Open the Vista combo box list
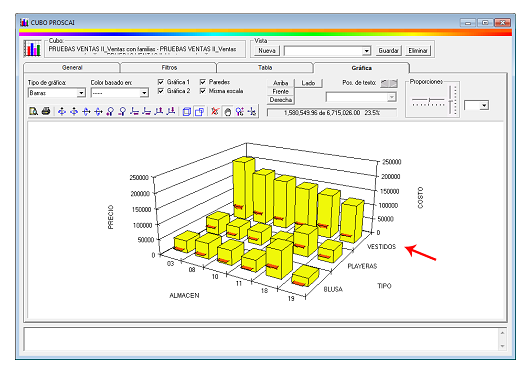This screenshot has height=376, width=532. (x=366, y=51)
